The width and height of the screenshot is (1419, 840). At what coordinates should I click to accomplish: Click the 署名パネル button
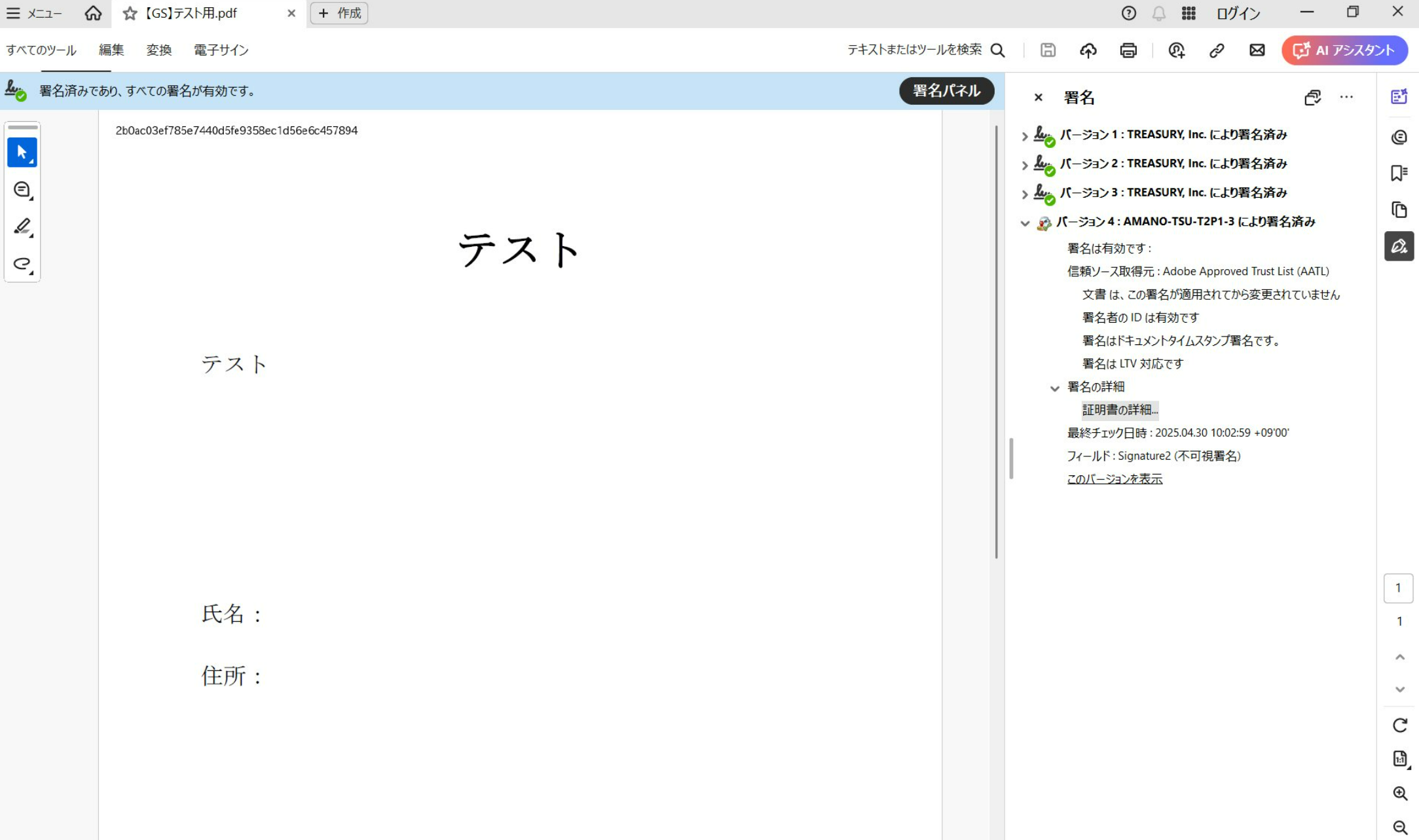(x=946, y=91)
